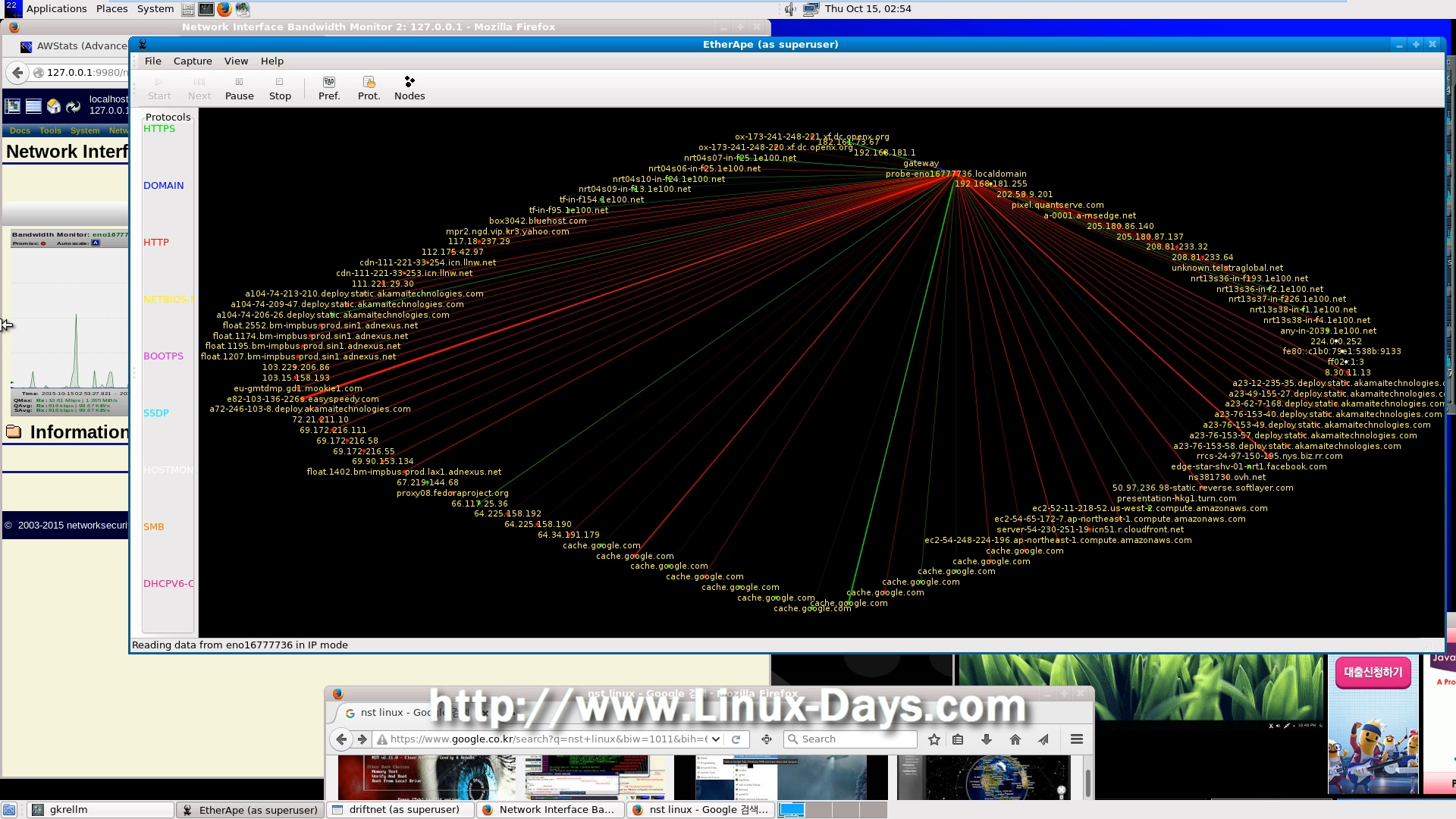1456x819 pixels.
Task: Open Docs menu on NST page
Action: click(x=20, y=130)
